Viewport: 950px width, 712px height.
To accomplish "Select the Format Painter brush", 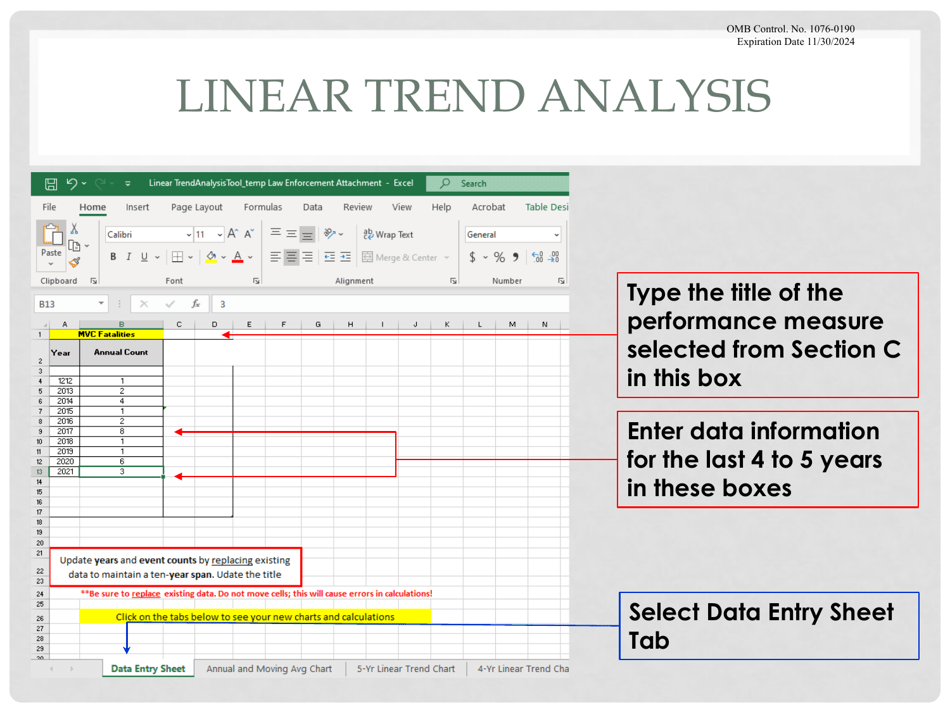I will (x=74, y=262).
